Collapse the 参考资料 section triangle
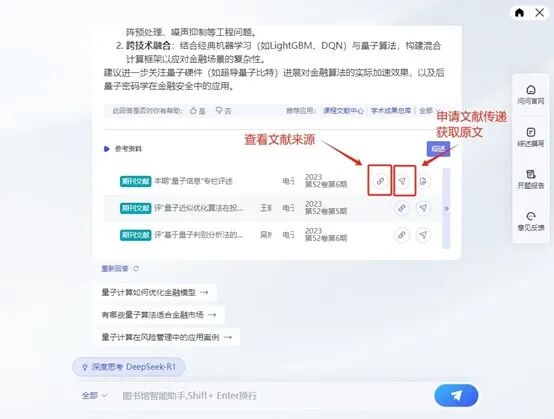The height and width of the screenshot is (419, 554). pos(106,149)
